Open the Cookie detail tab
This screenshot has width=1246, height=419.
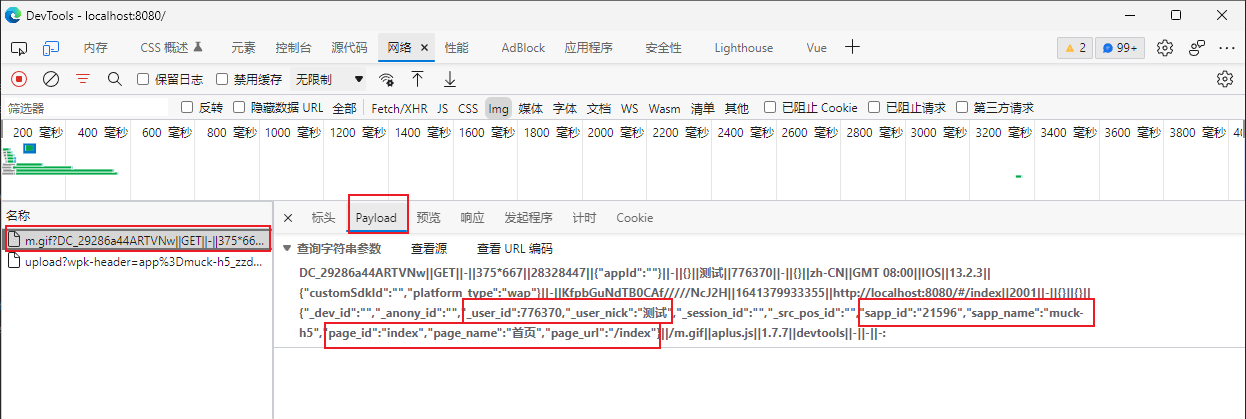(x=634, y=218)
